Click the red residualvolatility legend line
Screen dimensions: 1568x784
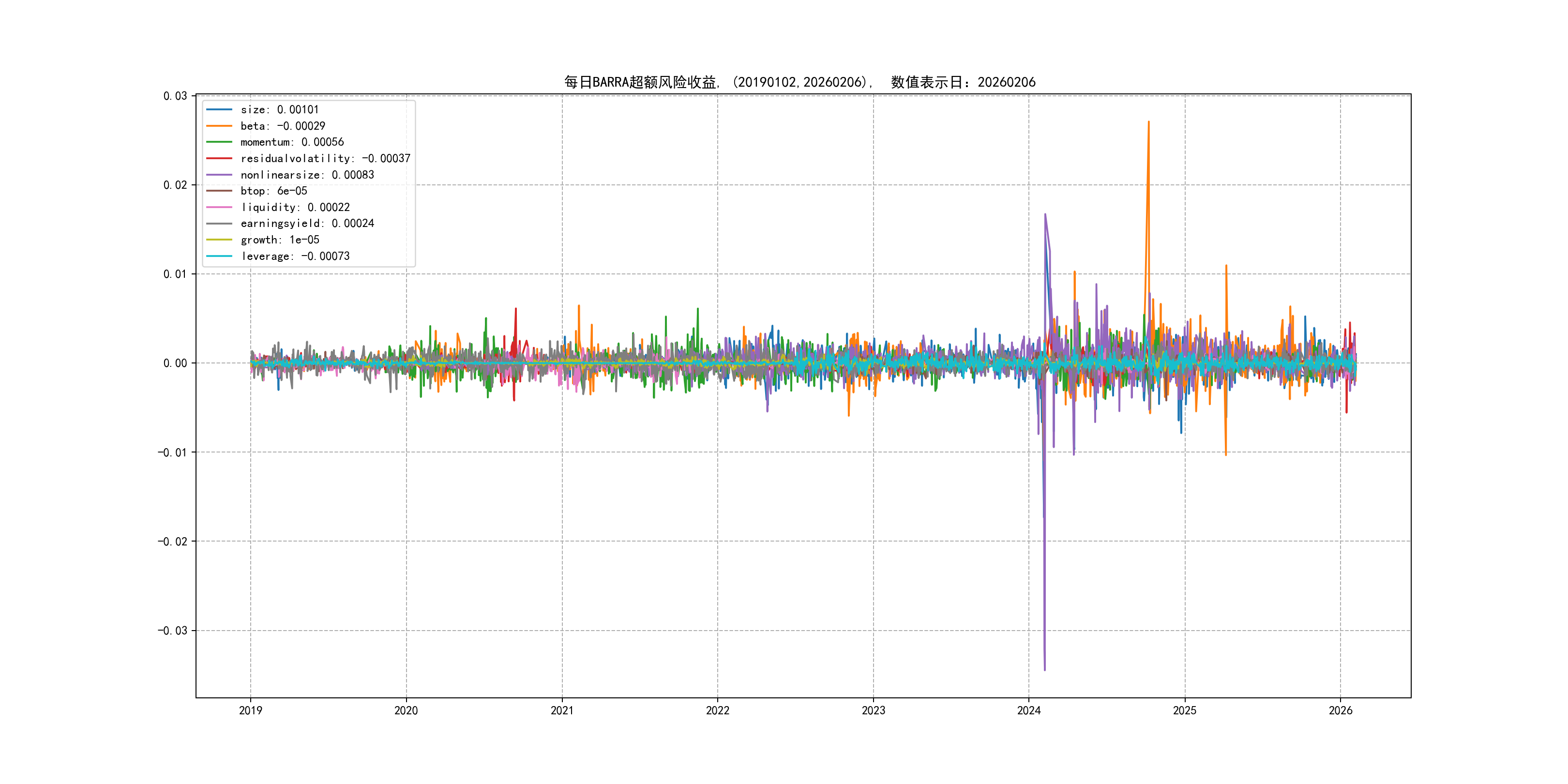(219, 158)
